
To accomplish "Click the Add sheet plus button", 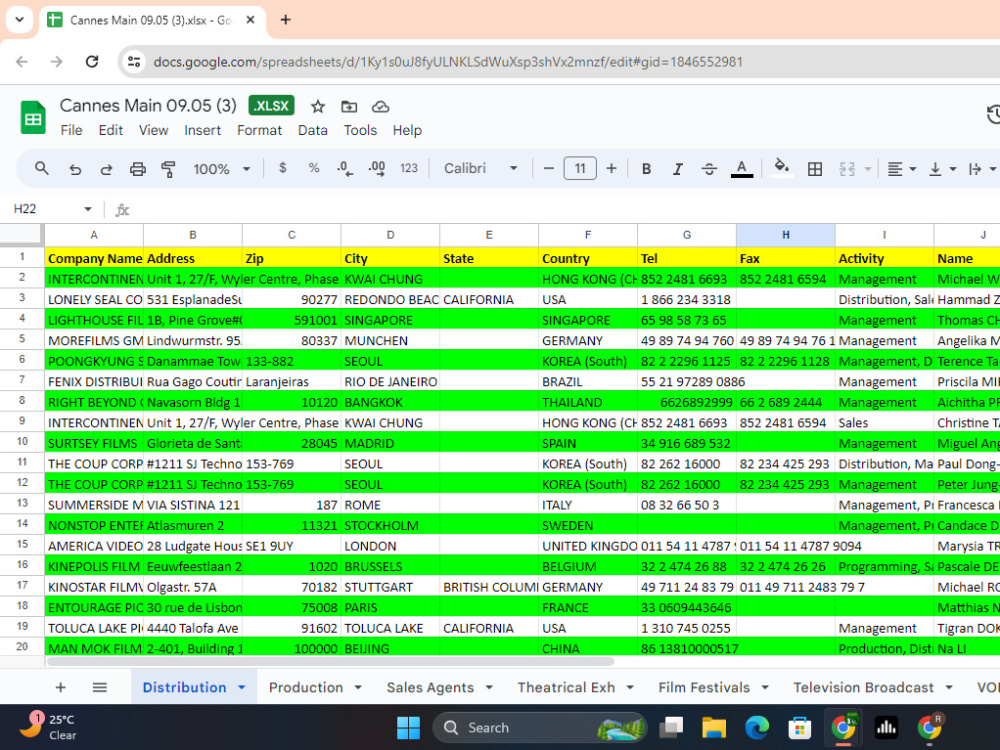I will (61, 688).
